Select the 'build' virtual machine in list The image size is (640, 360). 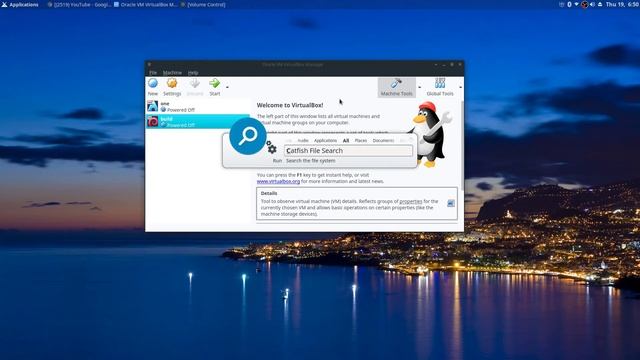point(198,121)
